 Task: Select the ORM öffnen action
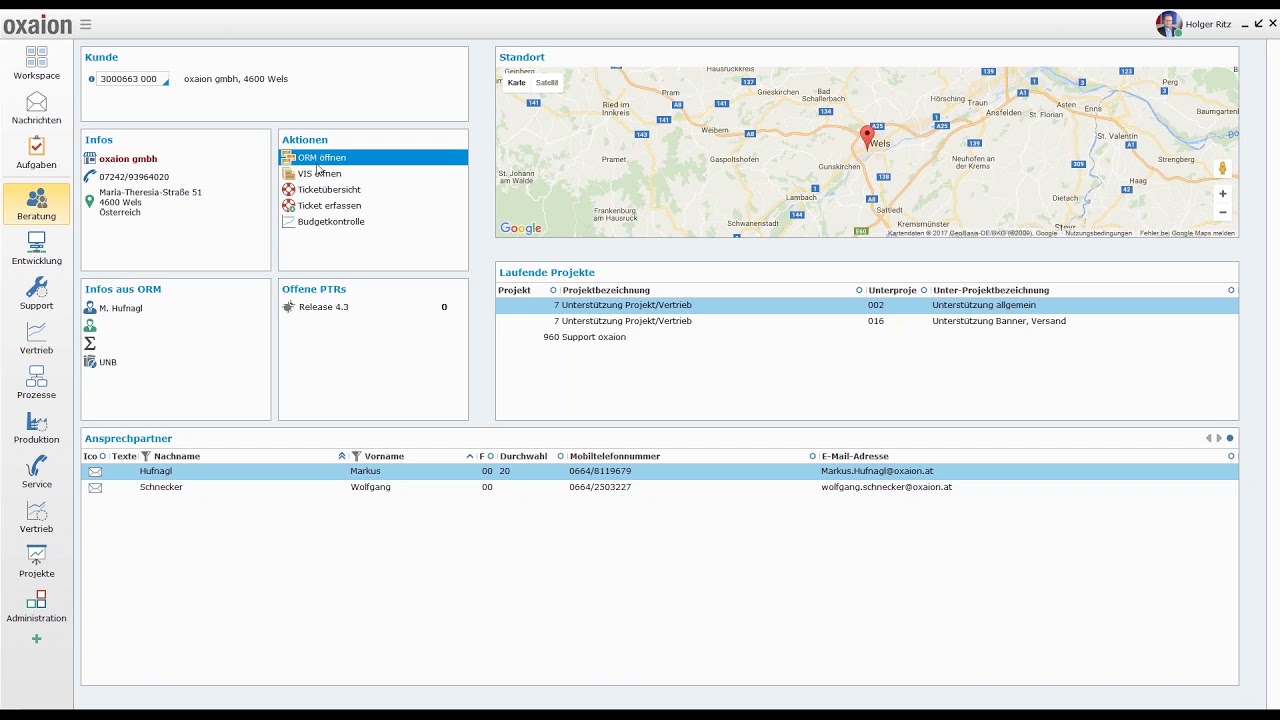(x=373, y=157)
